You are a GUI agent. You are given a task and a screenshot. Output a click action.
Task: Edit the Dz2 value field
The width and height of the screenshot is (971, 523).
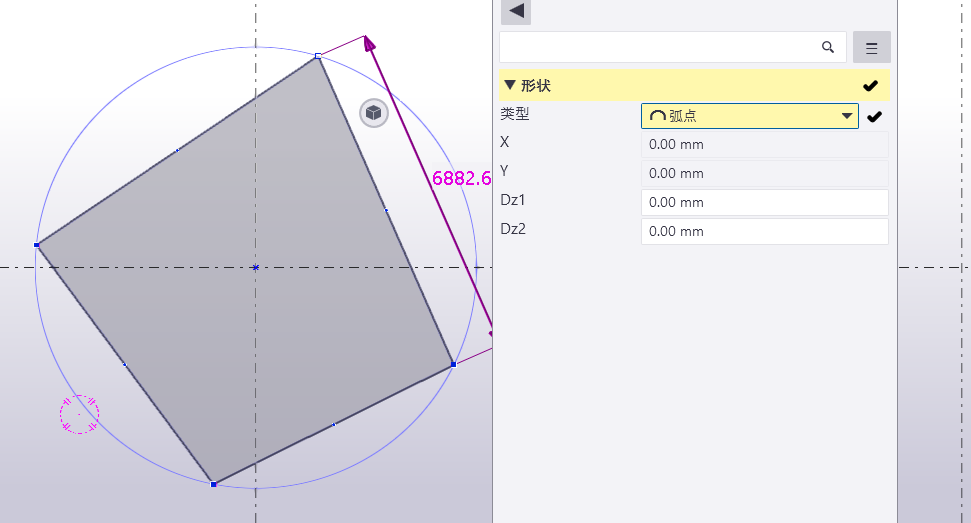(x=764, y=231)
